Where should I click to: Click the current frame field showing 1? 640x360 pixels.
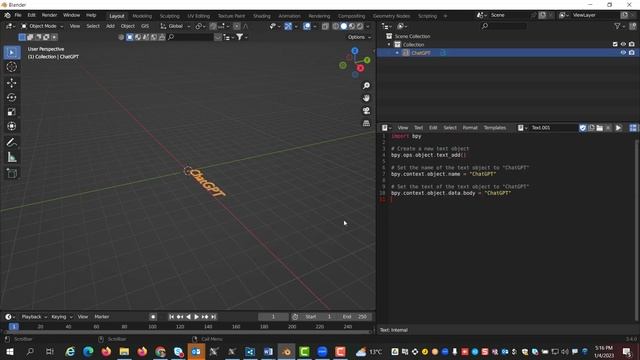[273, 317]
